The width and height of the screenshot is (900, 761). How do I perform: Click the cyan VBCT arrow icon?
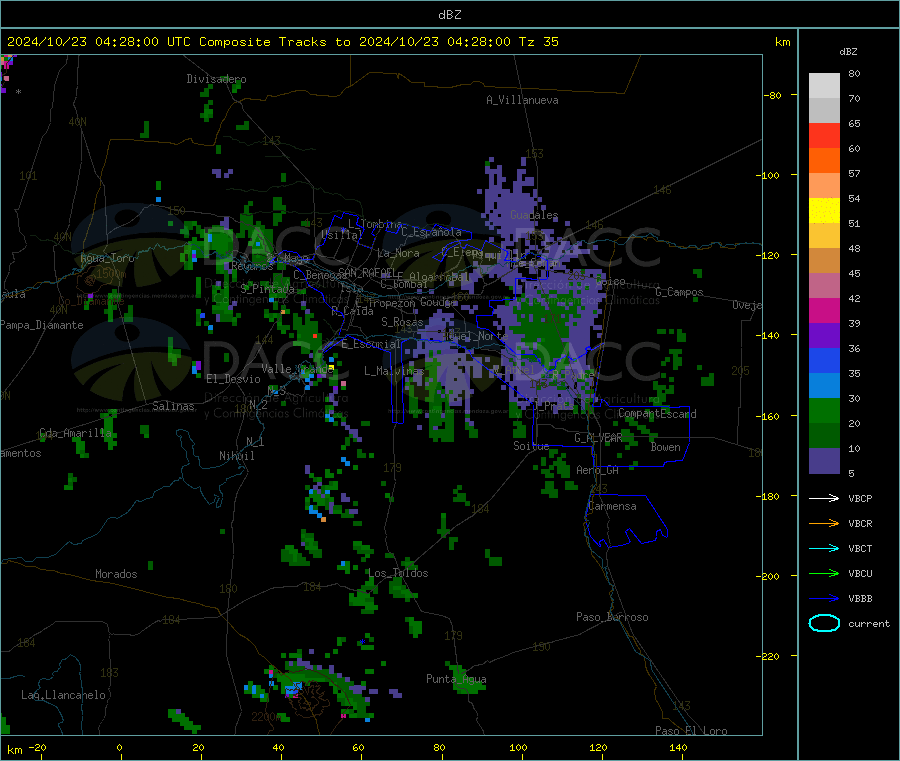[x=824, y=549]
